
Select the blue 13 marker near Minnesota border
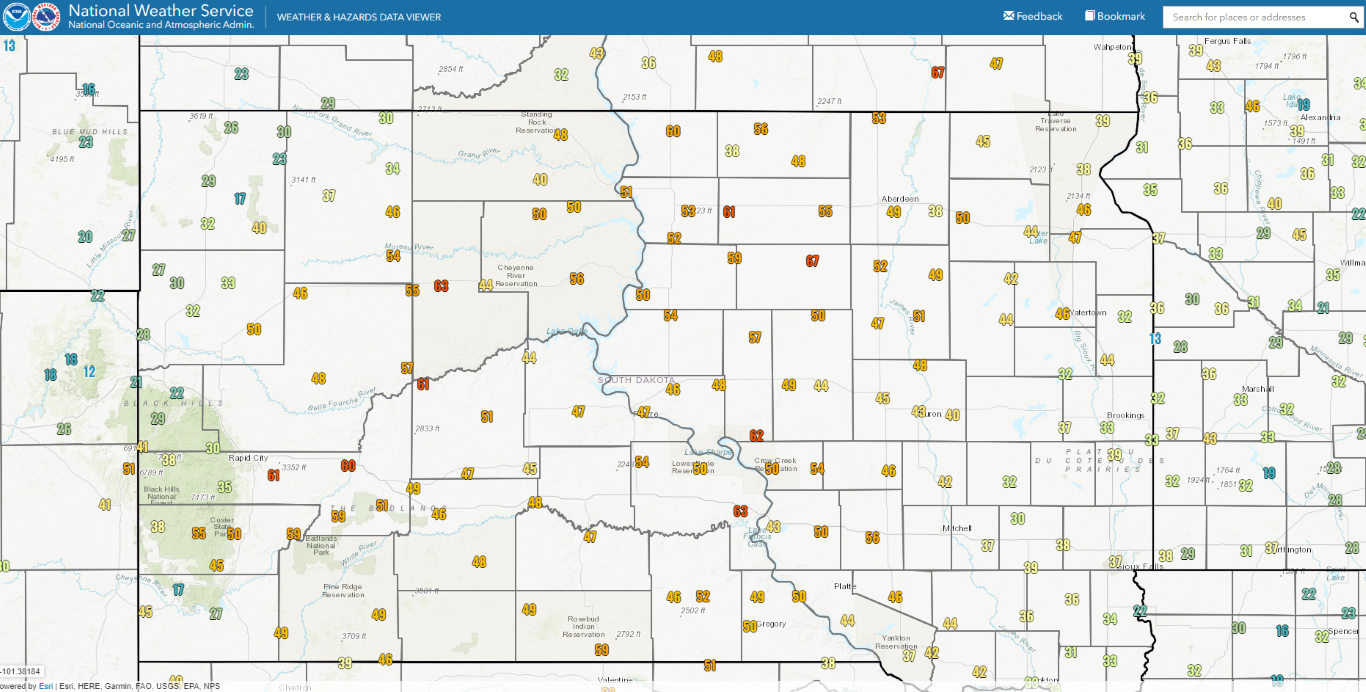[1155, 339]
